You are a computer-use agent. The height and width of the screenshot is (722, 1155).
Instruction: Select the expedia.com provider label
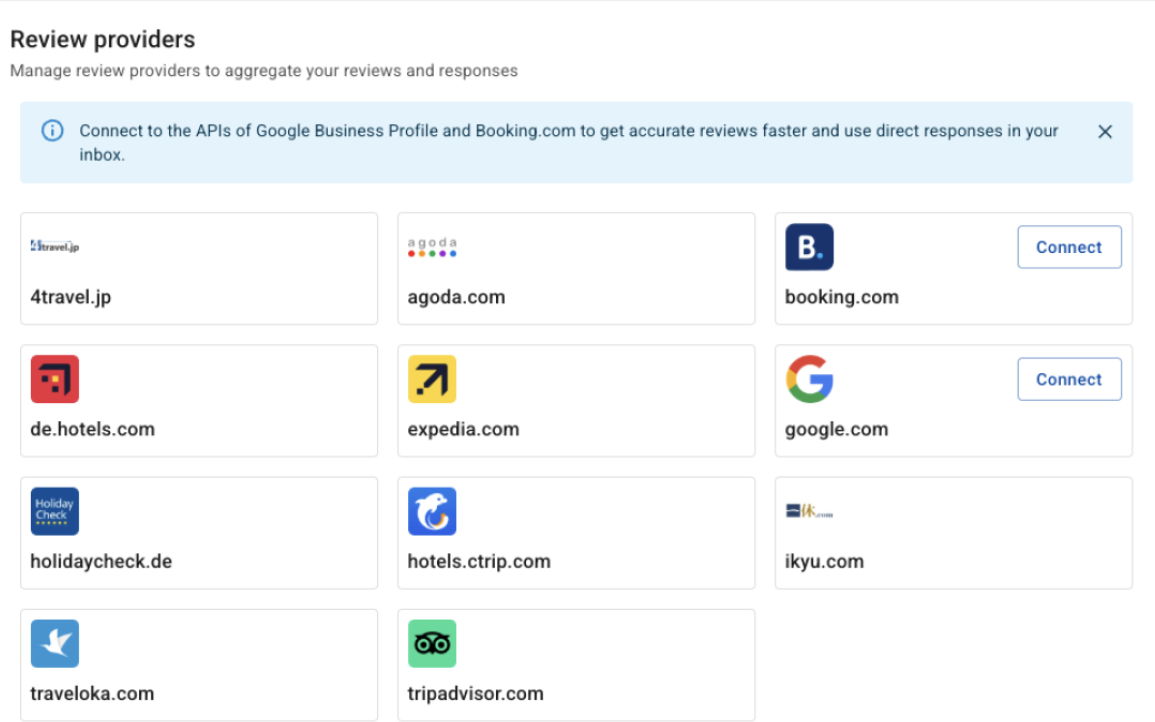tap(463, 429)
